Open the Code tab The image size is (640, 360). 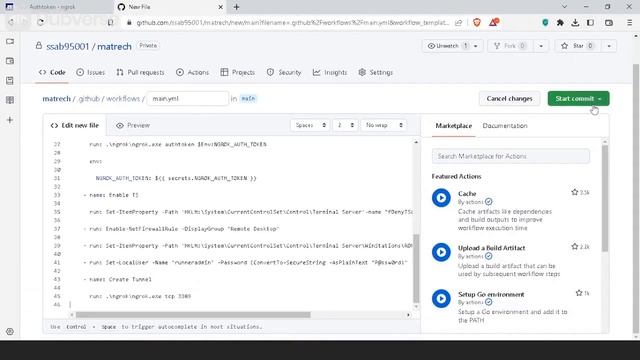coord(52,72)
